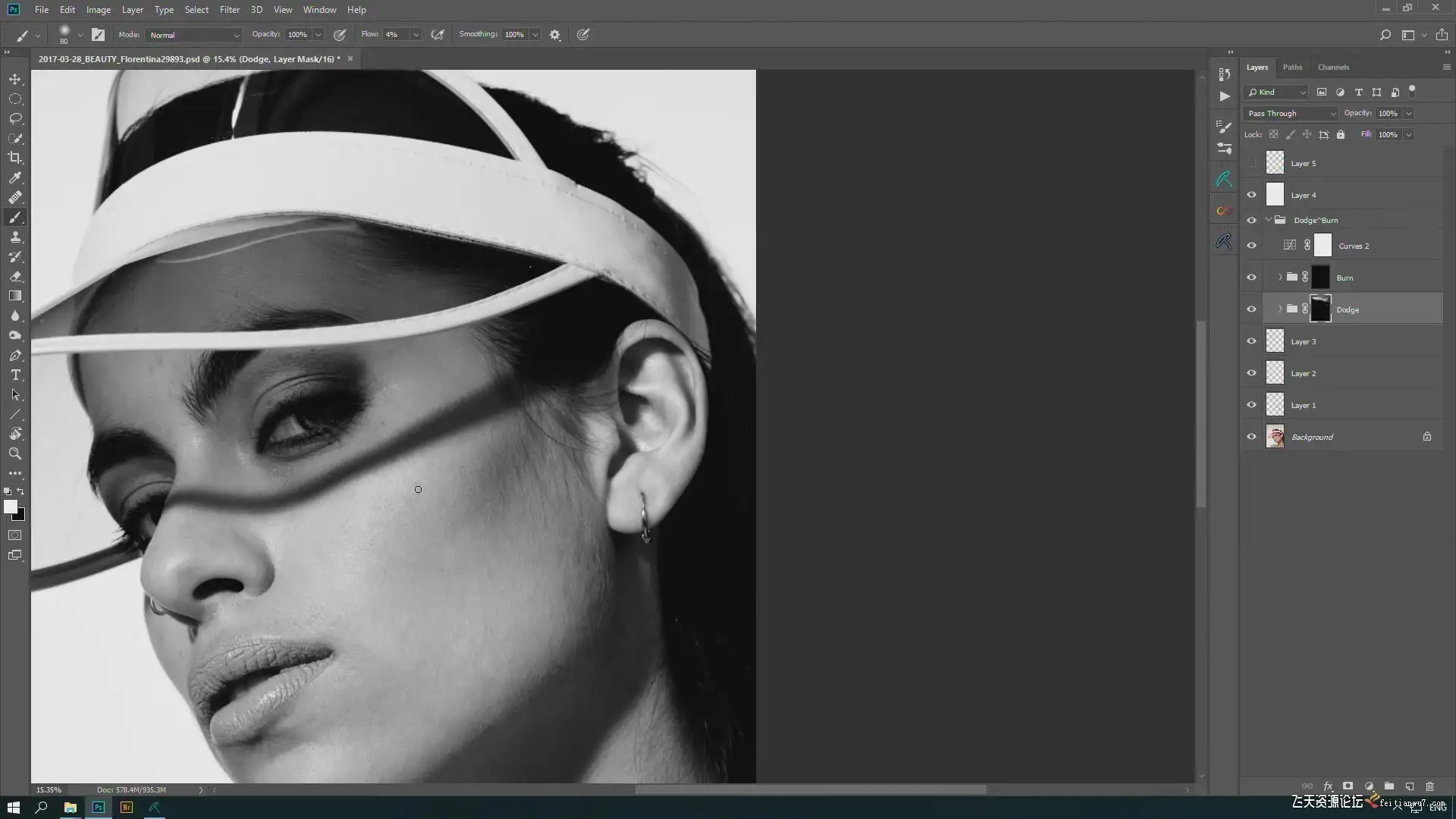Screen dimensions: 1456x819
Task: Show hidden Layer 5
Action: pyautogui.click(x=1251, y=163)
